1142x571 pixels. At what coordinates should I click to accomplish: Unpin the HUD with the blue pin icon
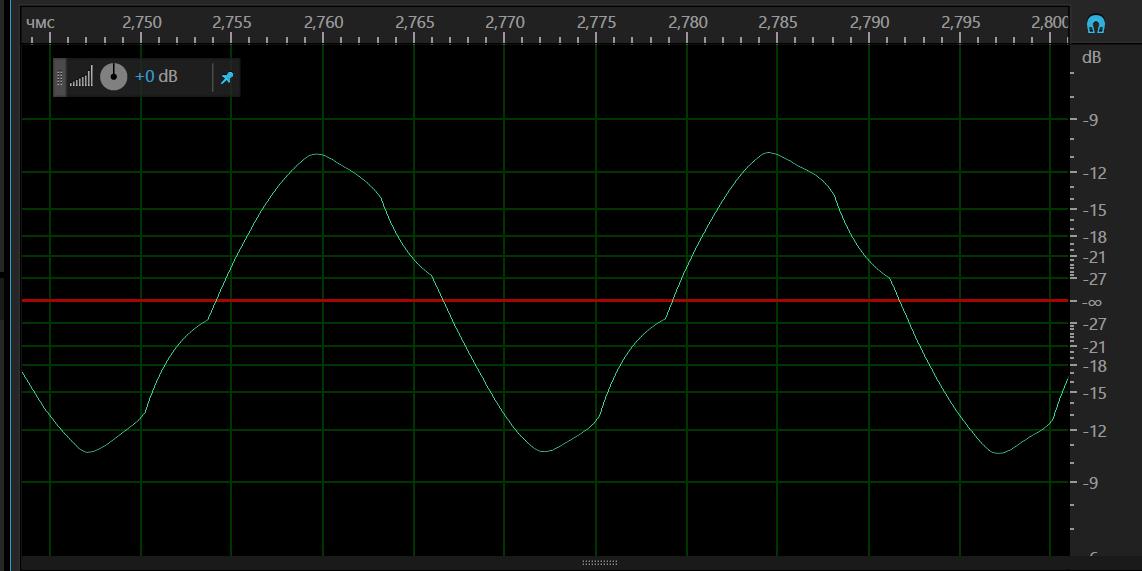click(x=227, y=77)
